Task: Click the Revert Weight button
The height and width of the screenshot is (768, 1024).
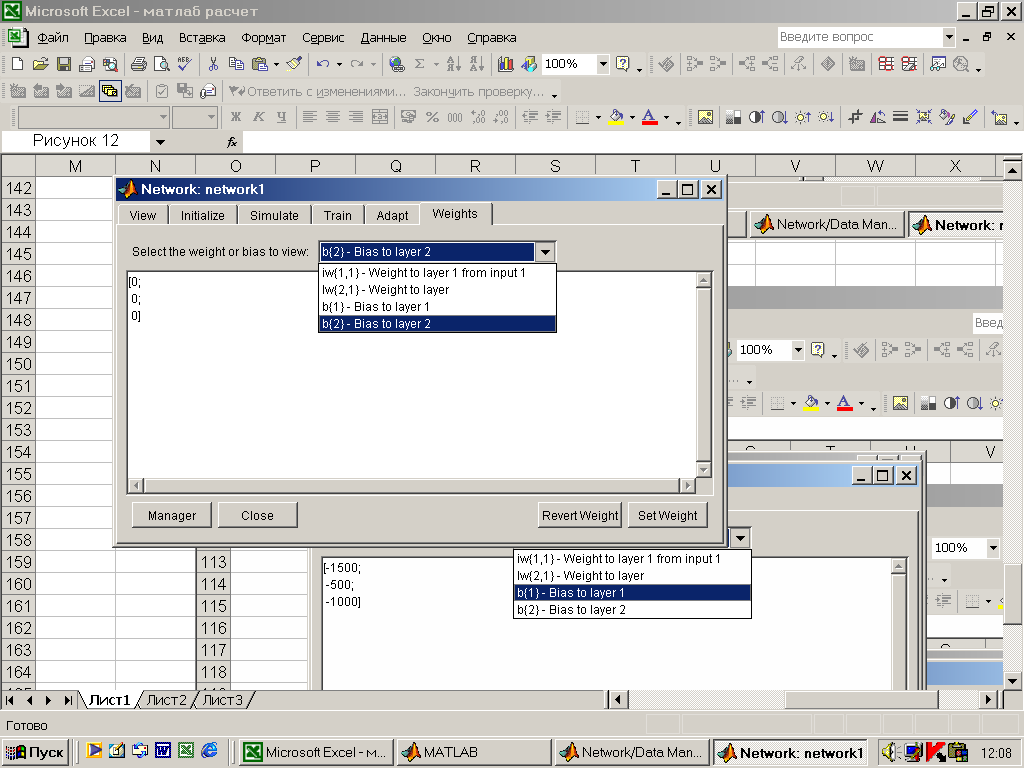Action: tap(580, 515)
